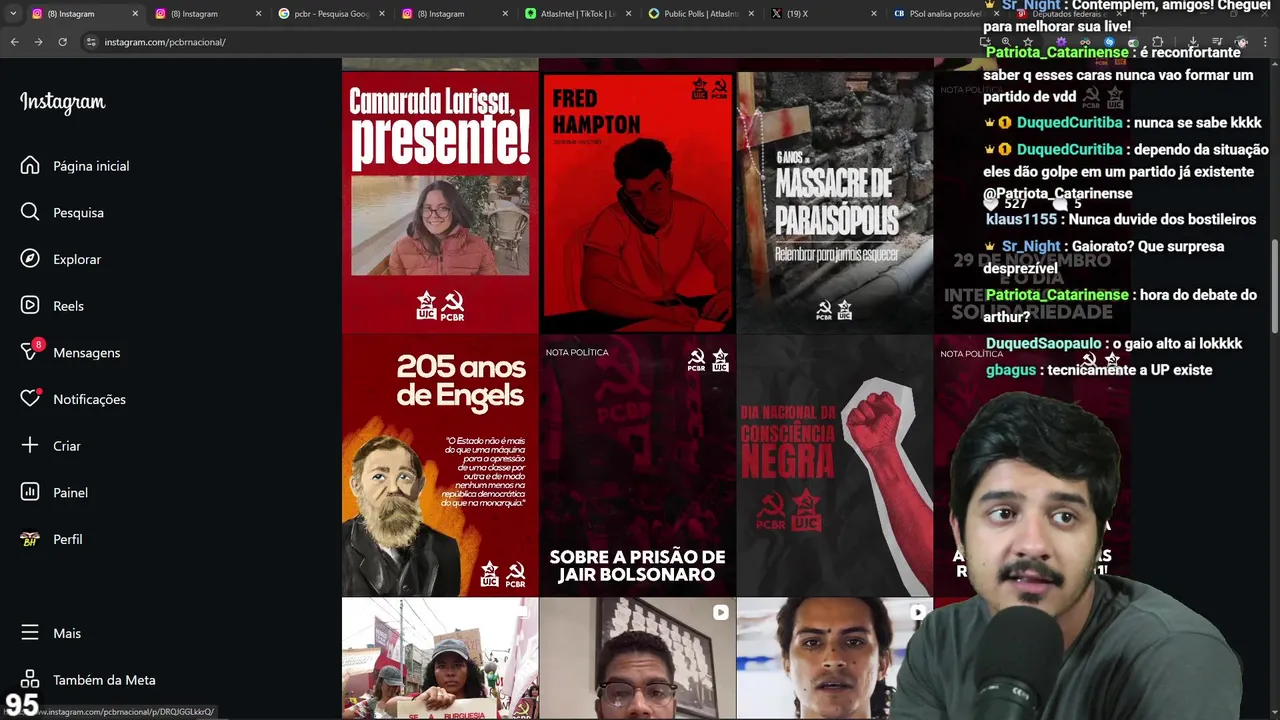The image size is (1280, 720).
Task: Open the Massacre de Paraisópolis post
Action: [834, 202]
